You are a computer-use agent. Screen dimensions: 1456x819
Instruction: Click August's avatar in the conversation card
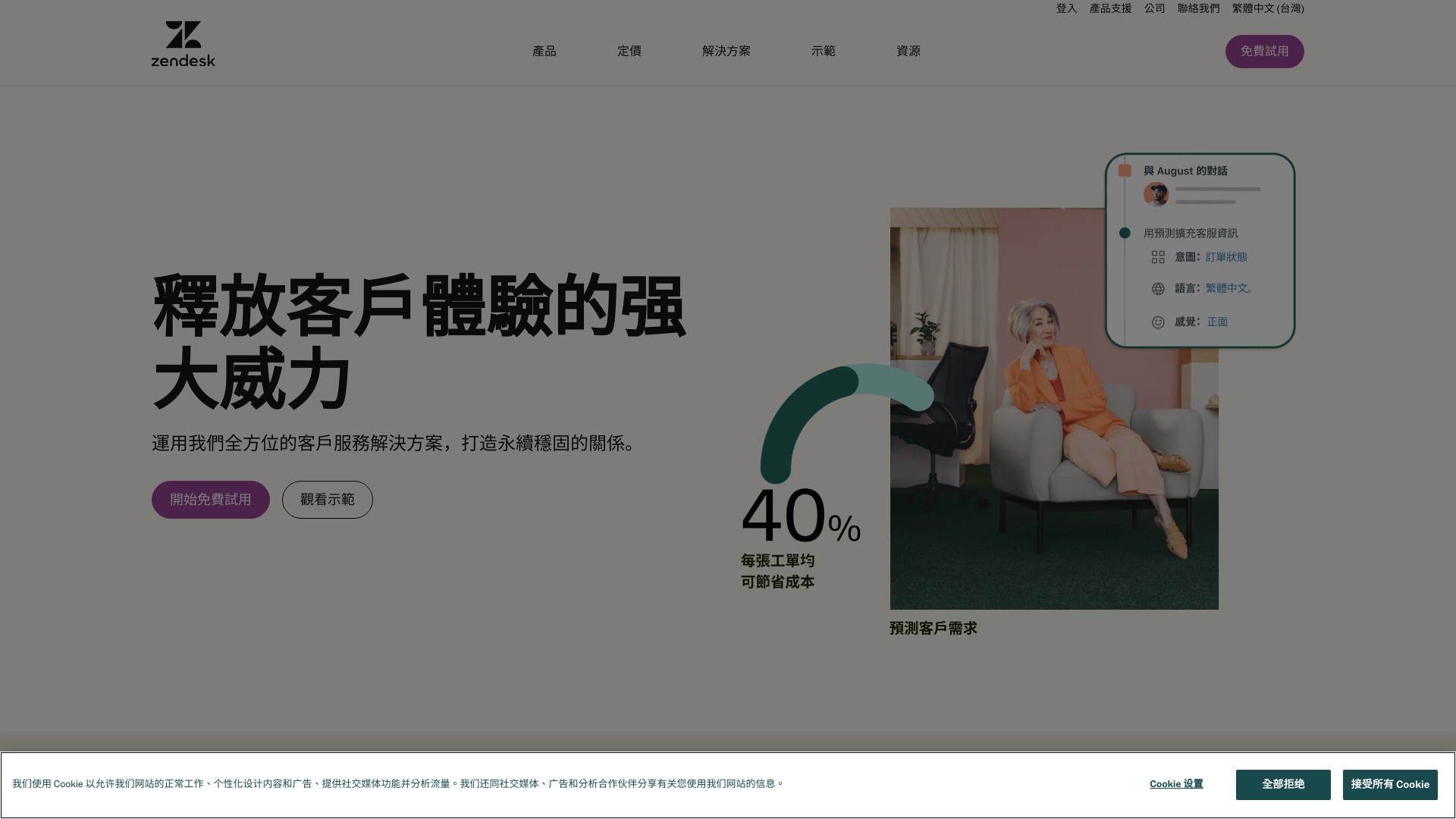tap(1156, 194)
